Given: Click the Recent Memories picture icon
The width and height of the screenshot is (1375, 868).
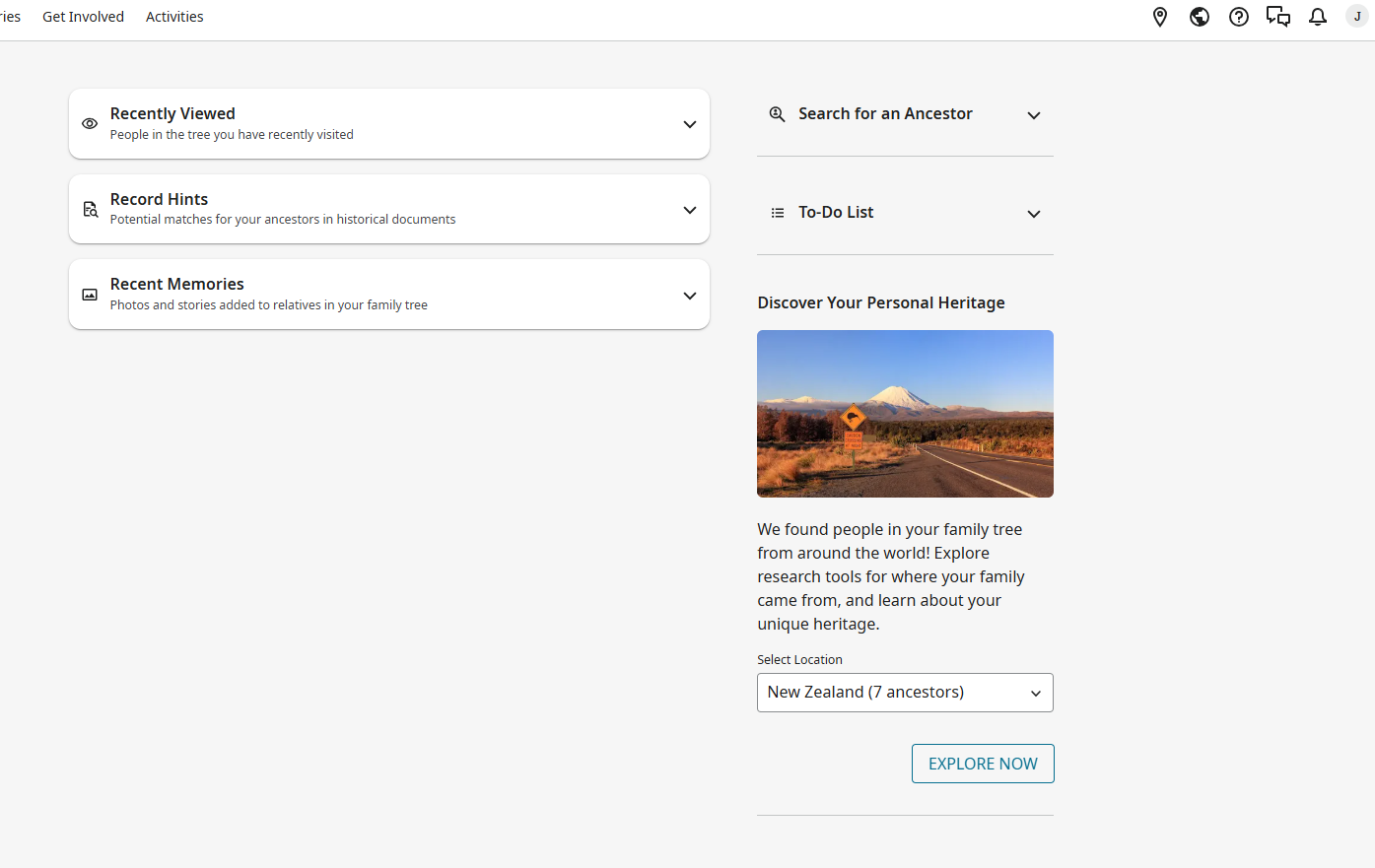Looking at the screenshot, I should pos(90,295).
